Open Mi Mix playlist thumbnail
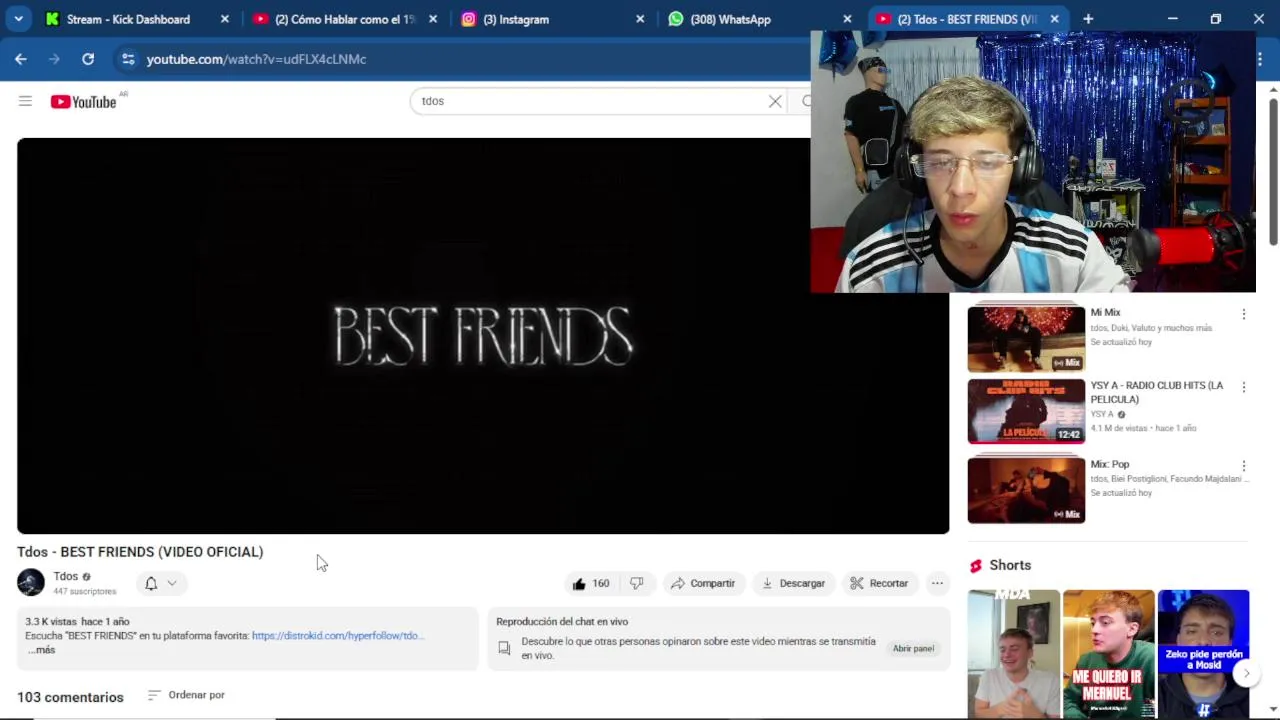 coord(1026,339)
